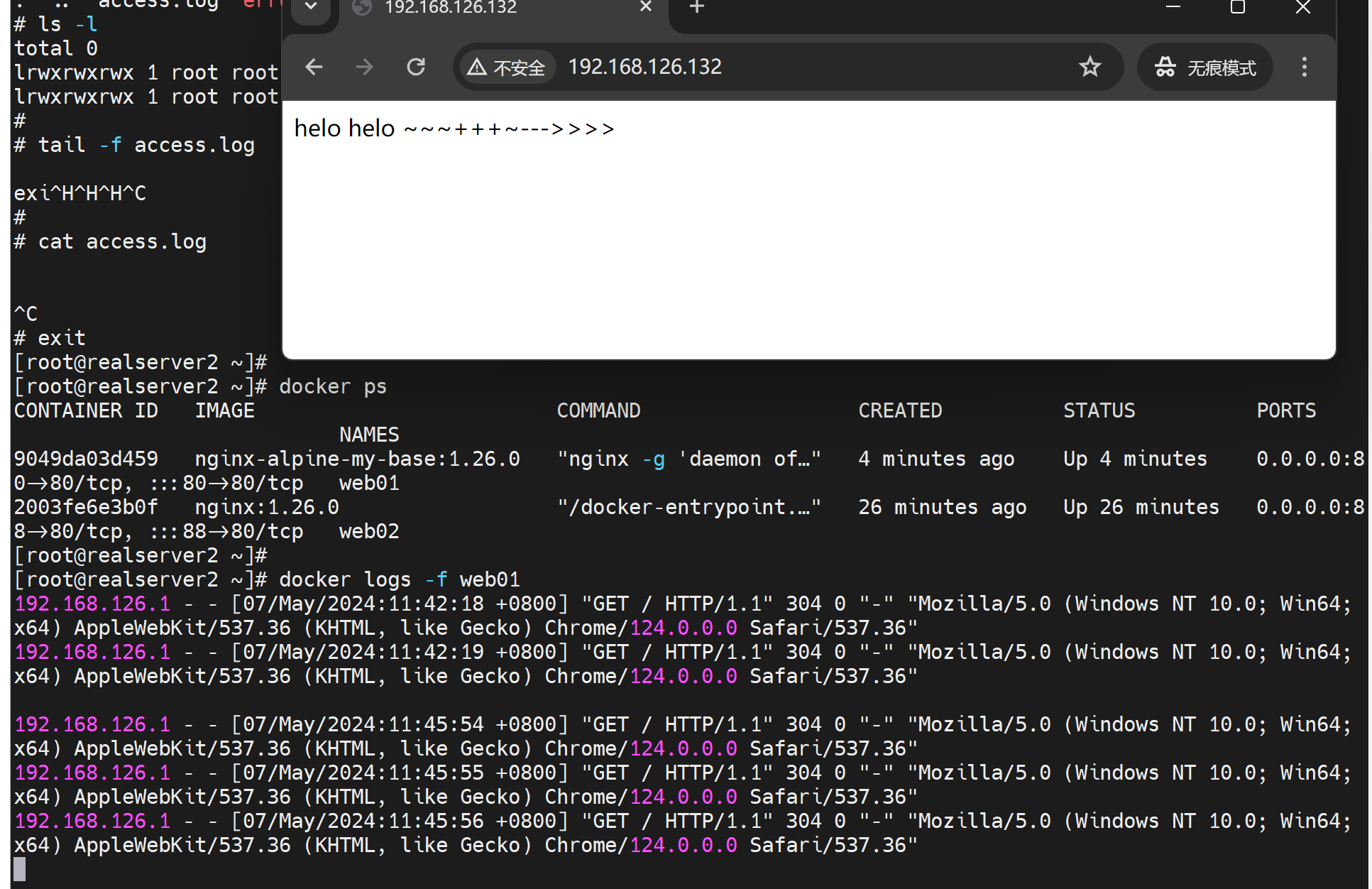Click the terminal cursor block at bottom
This screenshot has height=889, width=1372.
[x=20, y=869]
